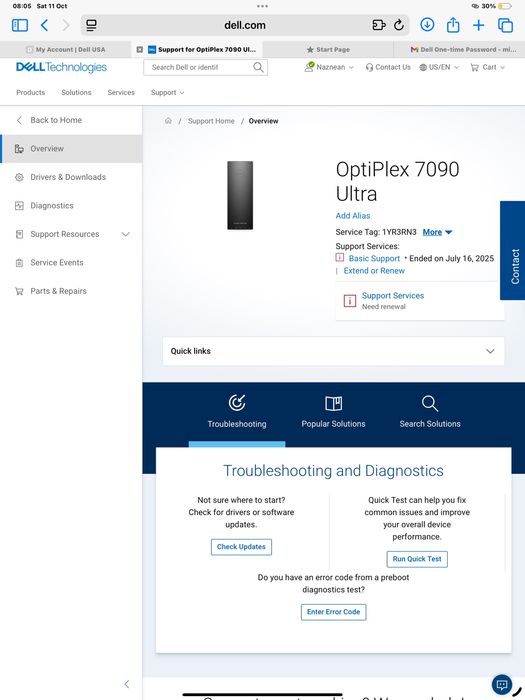Expand More next to Service Tag

click(x=437, y=232)
